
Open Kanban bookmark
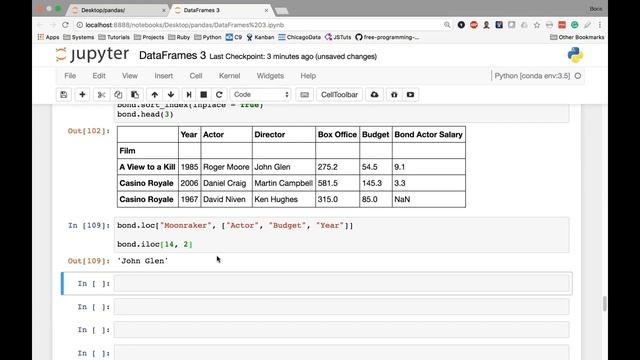click(260, 37)
